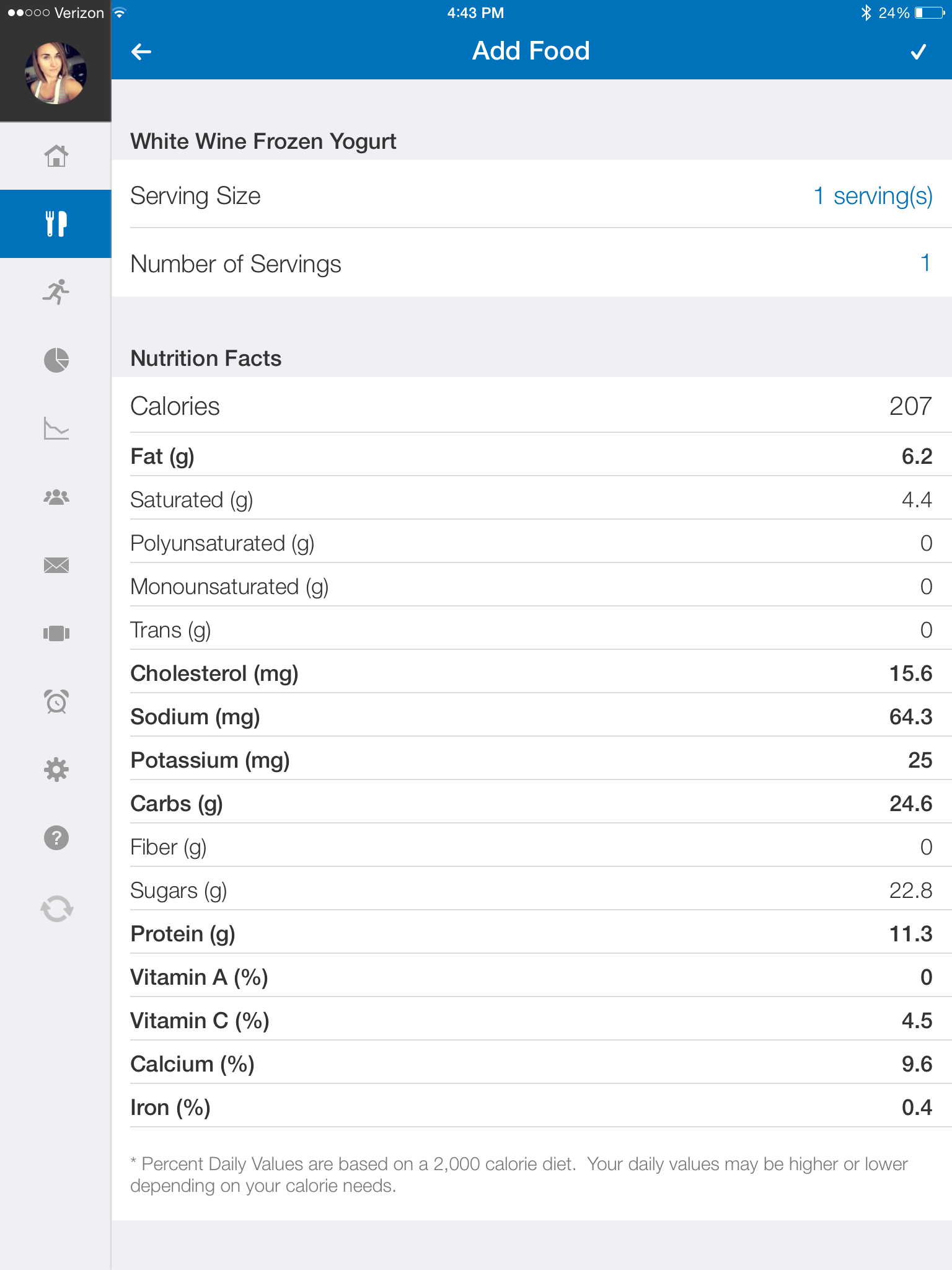Change serving size from 1 serving(s)

click(872, 196)
